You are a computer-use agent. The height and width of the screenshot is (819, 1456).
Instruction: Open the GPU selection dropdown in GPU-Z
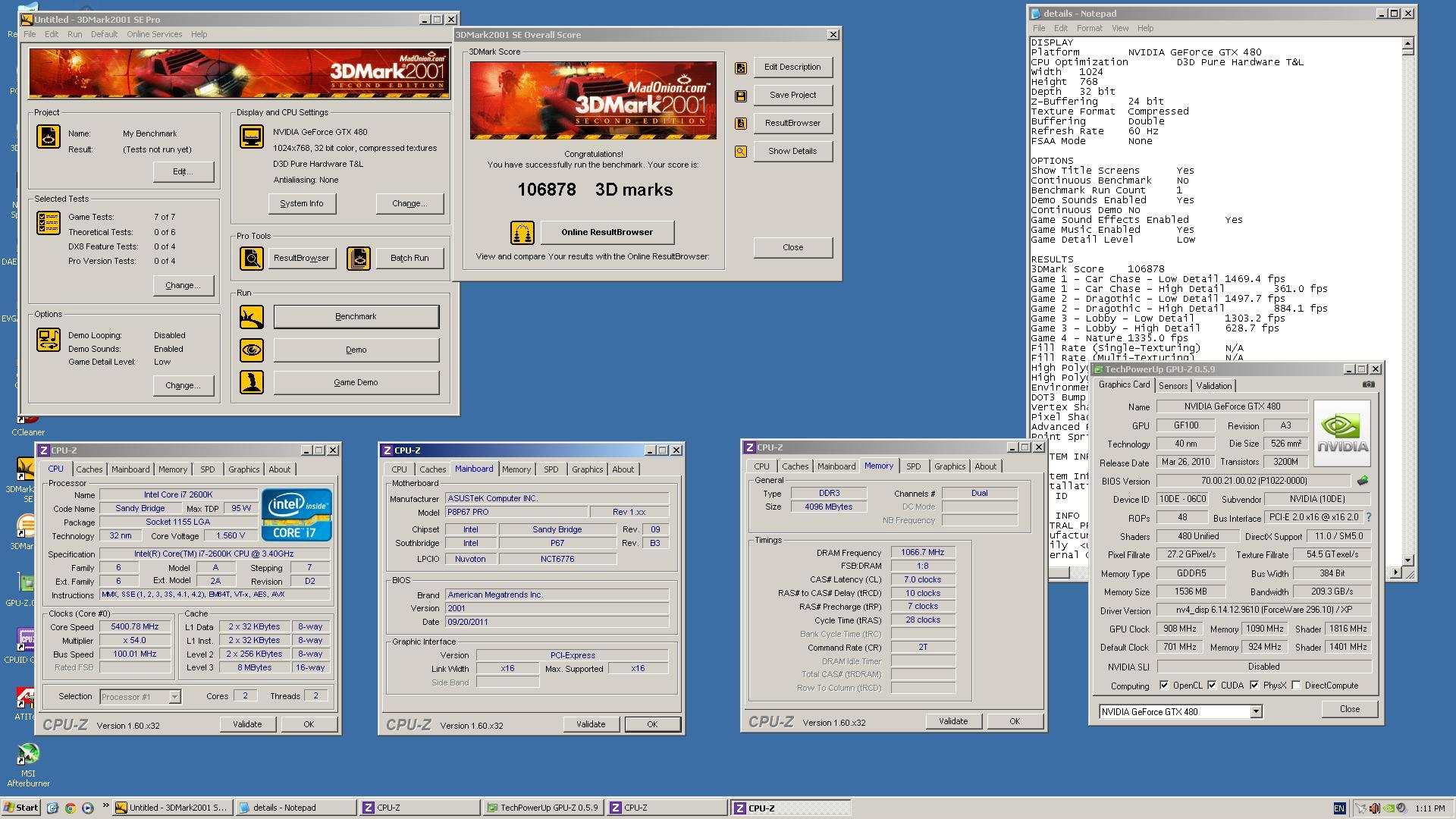pyautogui.click(x=1256, y=711)
